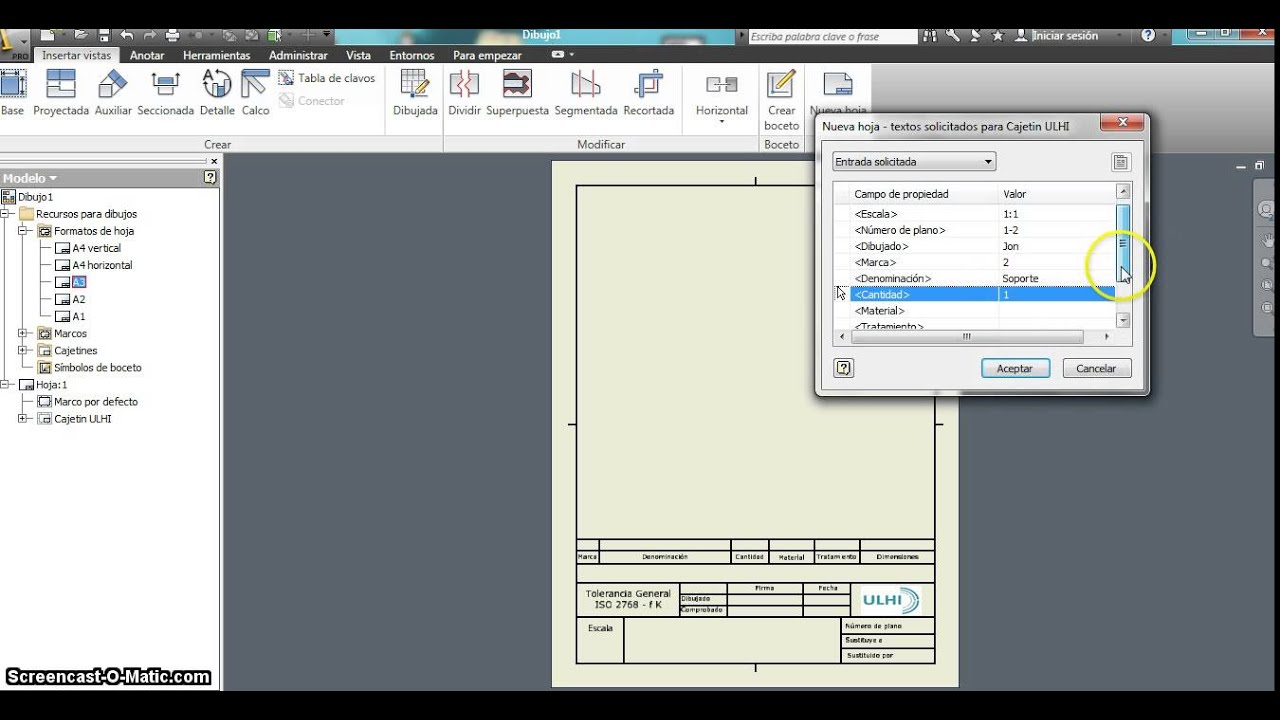The width and height of the screenshot is (1280, 720).
Task: Click the Redo arrow in quick access toolbar
Action: [150, 35]
